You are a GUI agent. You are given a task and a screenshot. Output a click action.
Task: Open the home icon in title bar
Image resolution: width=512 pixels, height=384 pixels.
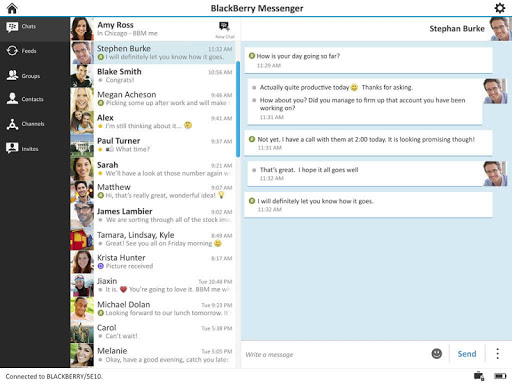pyautogui.click(x=12, y=8)
